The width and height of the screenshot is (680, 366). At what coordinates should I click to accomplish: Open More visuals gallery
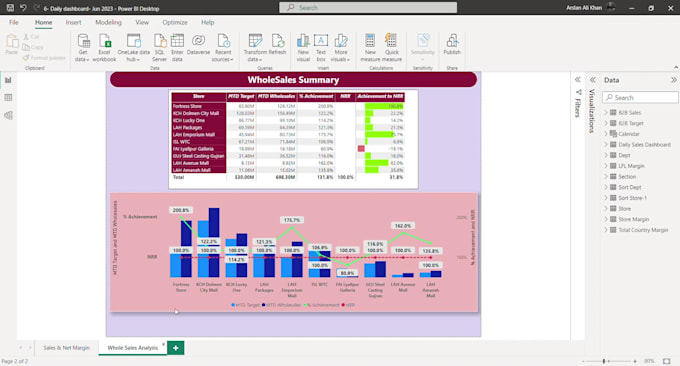[x=340, y=48]
